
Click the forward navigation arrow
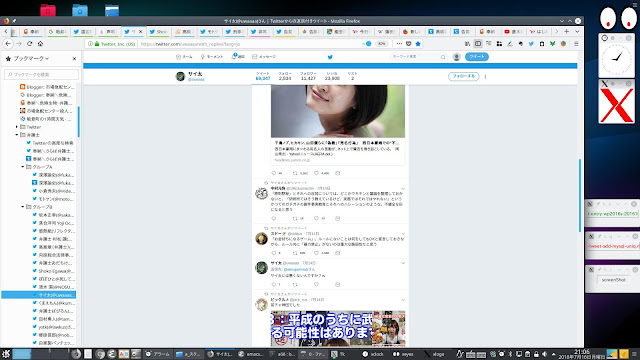(19, 44)
